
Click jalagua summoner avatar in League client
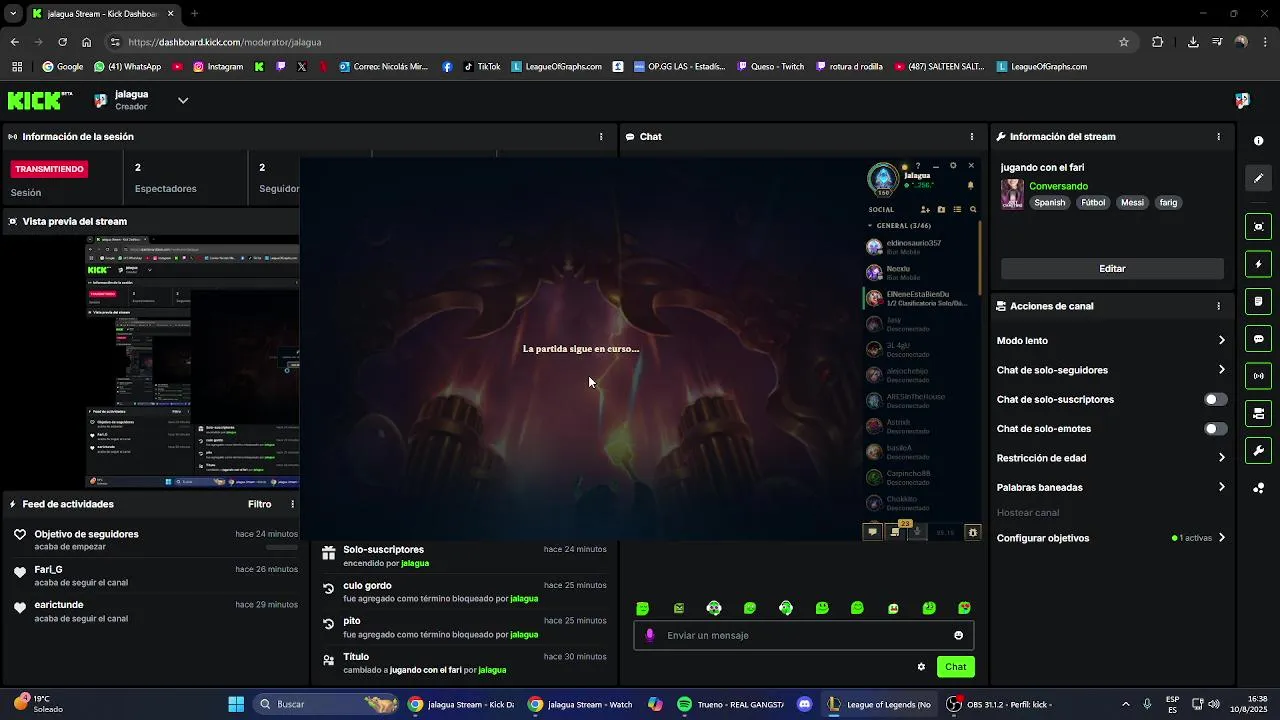tap(883, 180)
